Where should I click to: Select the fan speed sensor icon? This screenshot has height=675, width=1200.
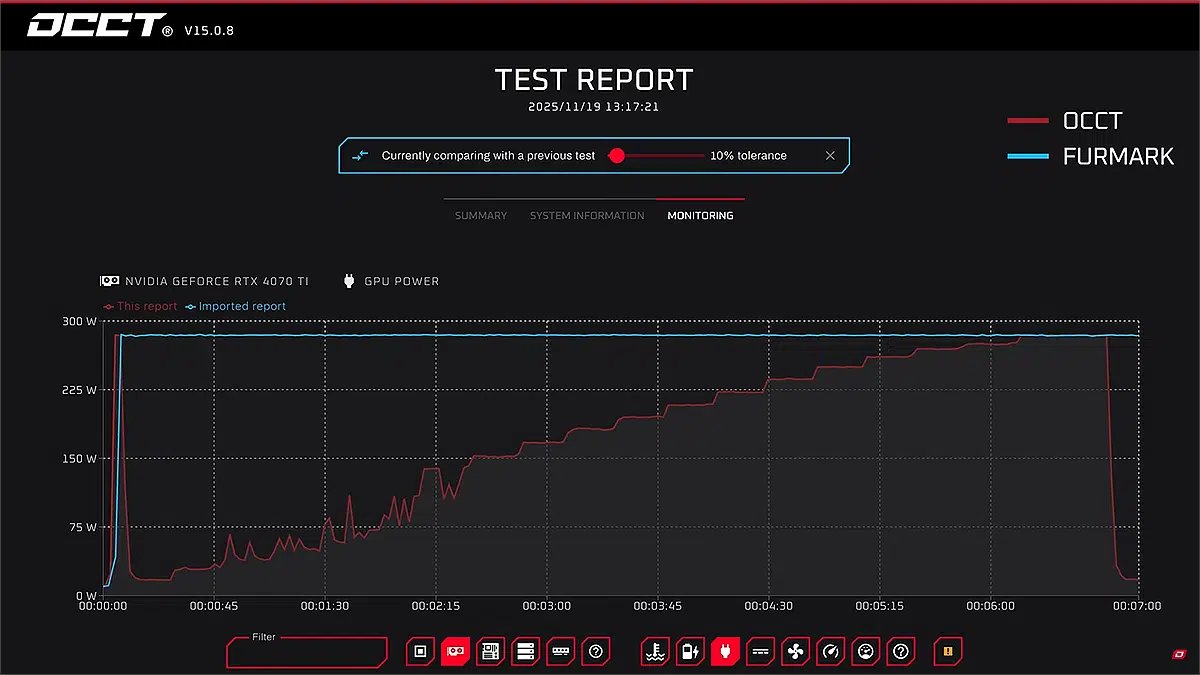(x=795, y=651)
